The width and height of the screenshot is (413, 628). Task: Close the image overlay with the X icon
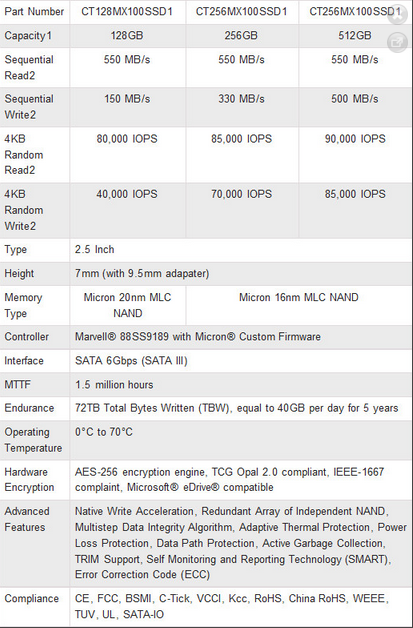(x=397, y=14)
